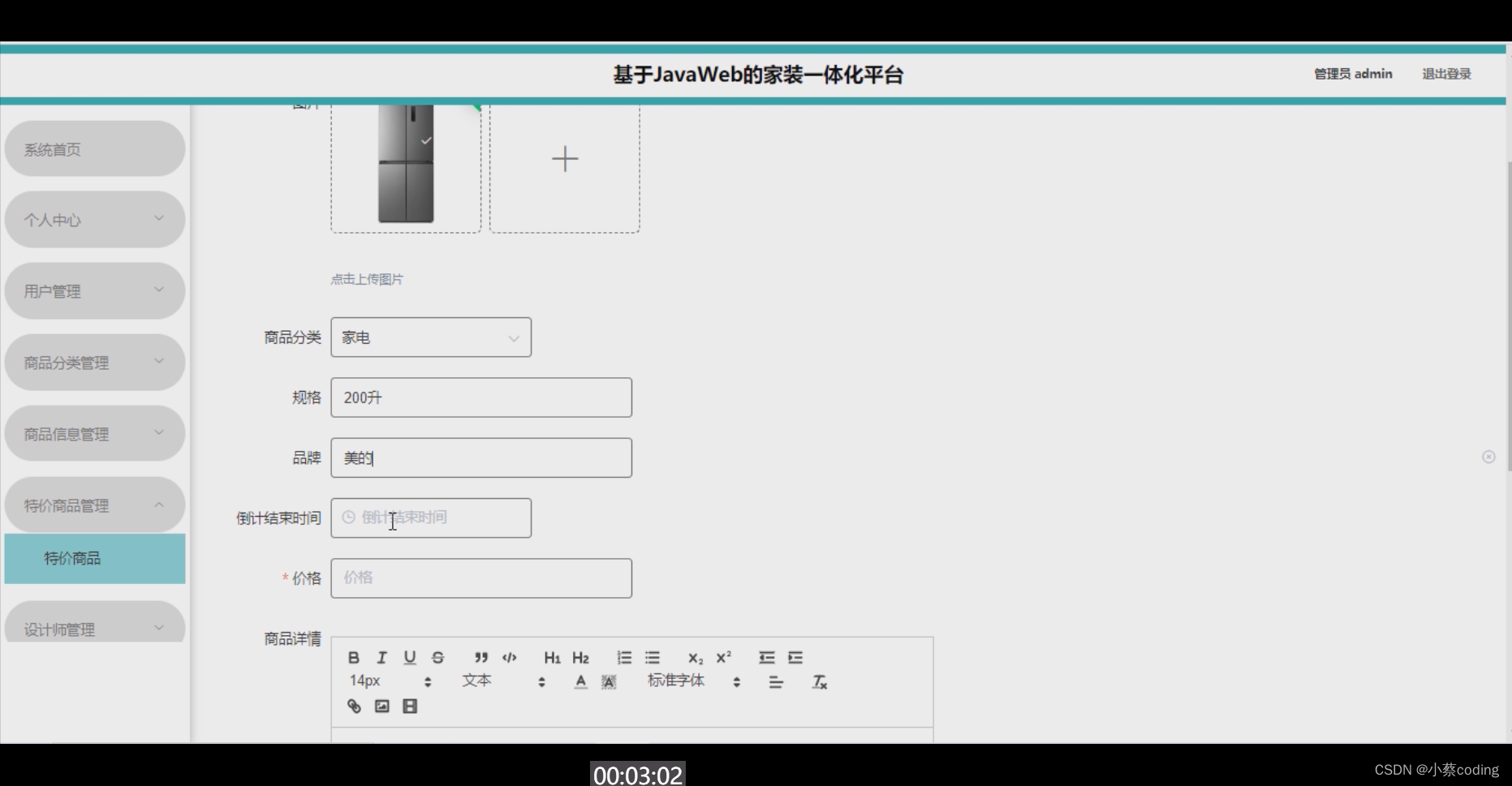Viewport: 1512px width, 786px height.
Task: Click the 退出登录 logout link
Action: [1446, 74]
